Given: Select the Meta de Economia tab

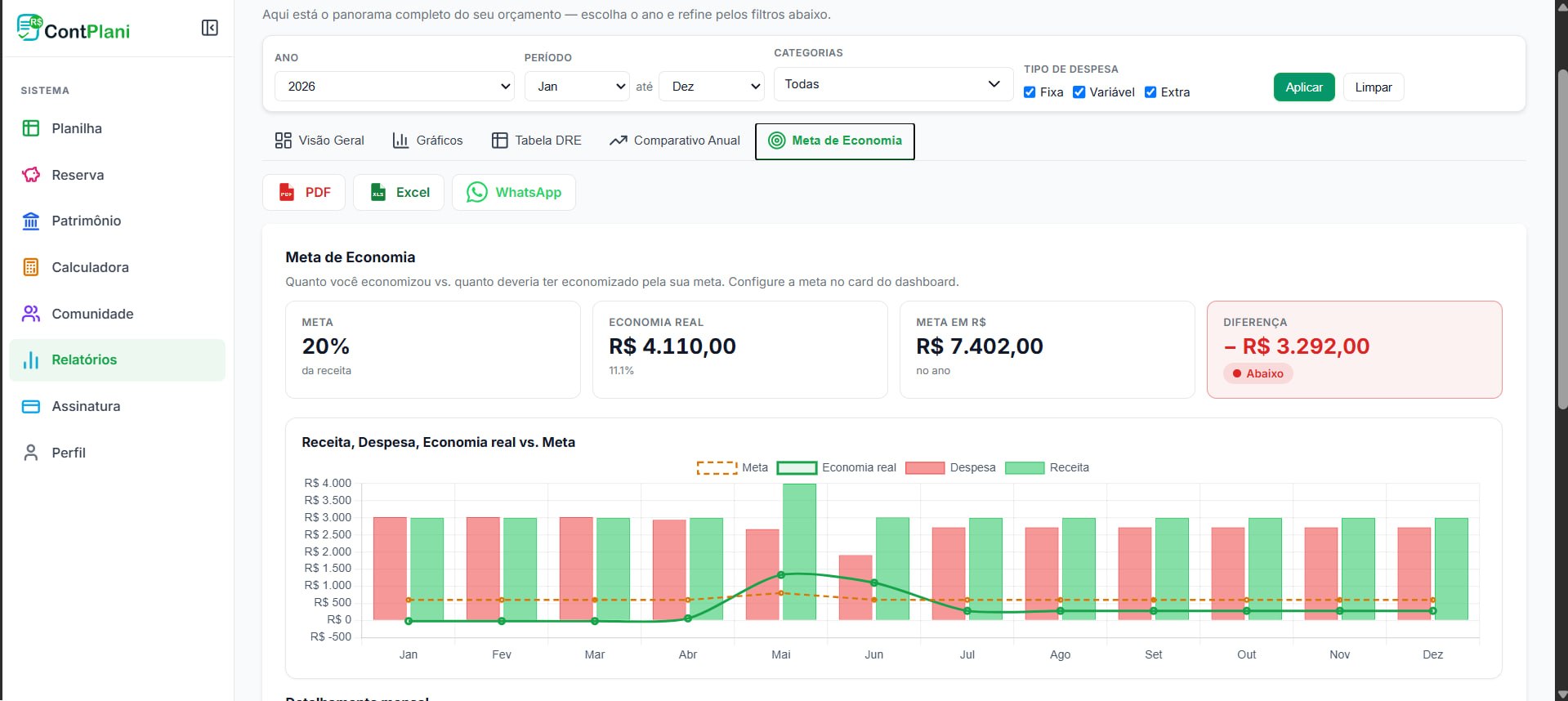Looking at the screenshot, I should coord(834,141).
